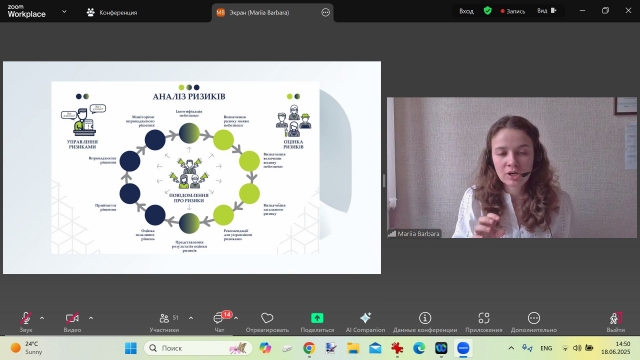
Task: Open shared screen options ellipsis in tab
Action: coord(325,13)
